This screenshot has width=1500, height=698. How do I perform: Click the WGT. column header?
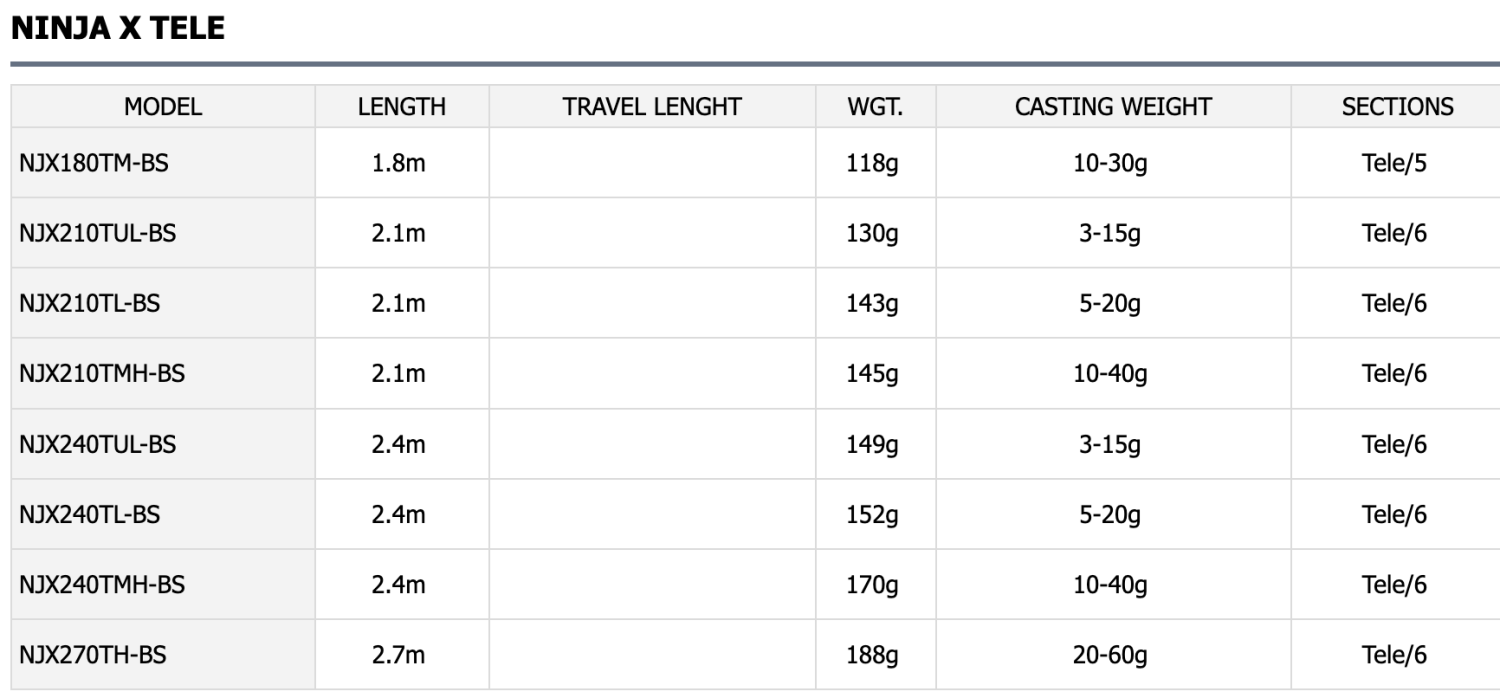[875, 107]
